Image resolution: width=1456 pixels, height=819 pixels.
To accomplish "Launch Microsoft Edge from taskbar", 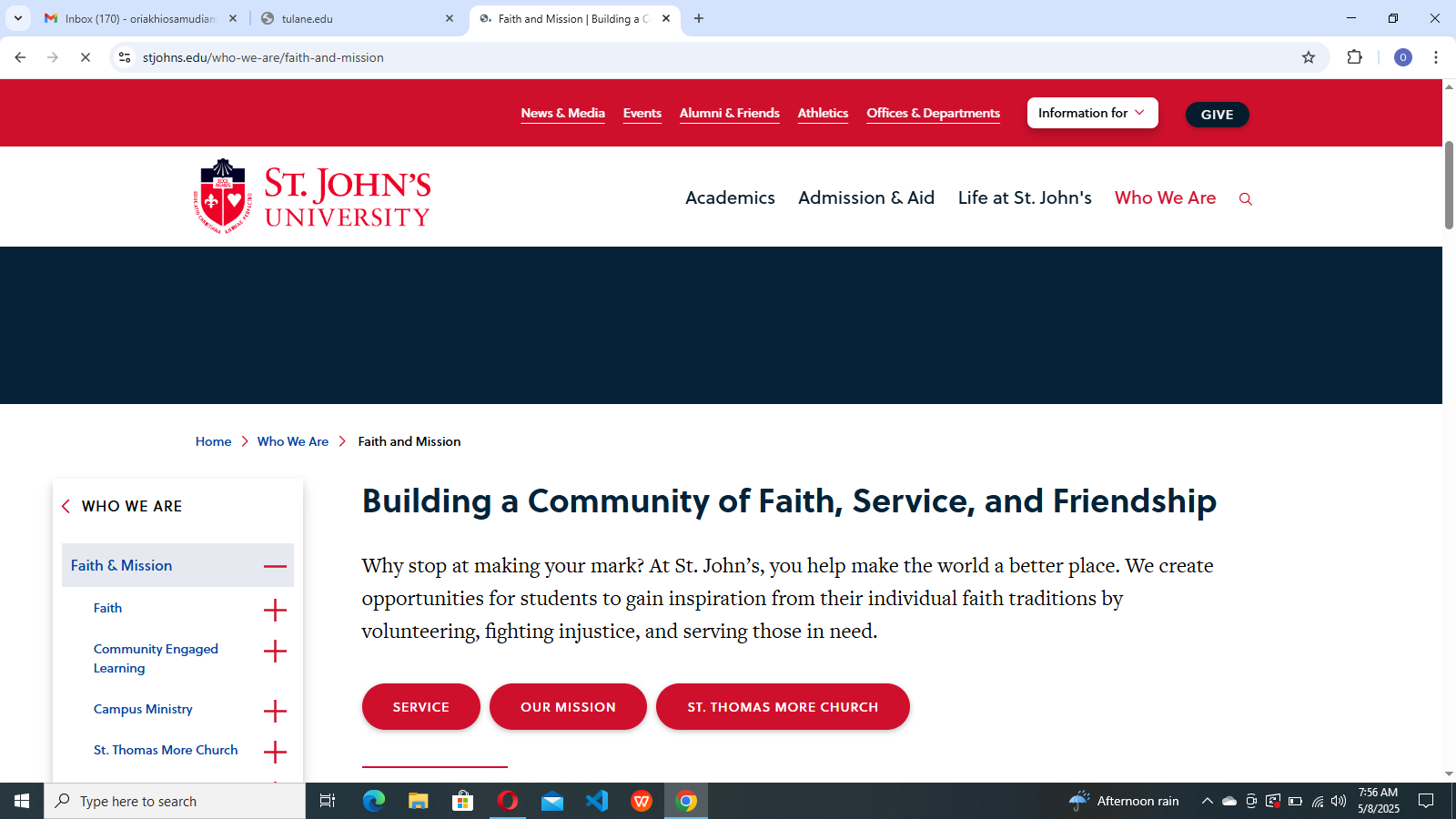I will (374, 801).
